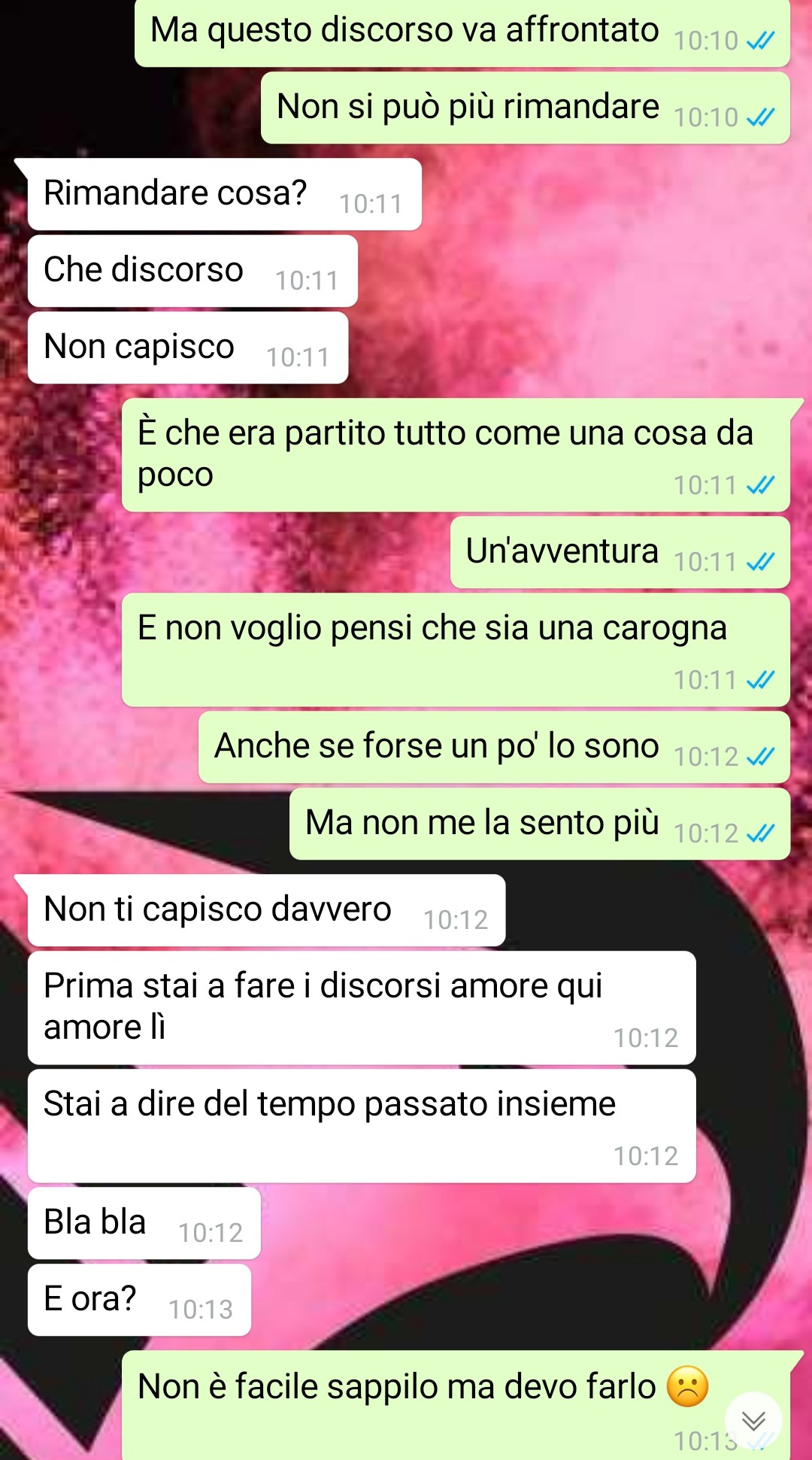Tap the "Non capisco" message bubble
The height and width of the screenshot is (1460, 812).
point(188,348)
